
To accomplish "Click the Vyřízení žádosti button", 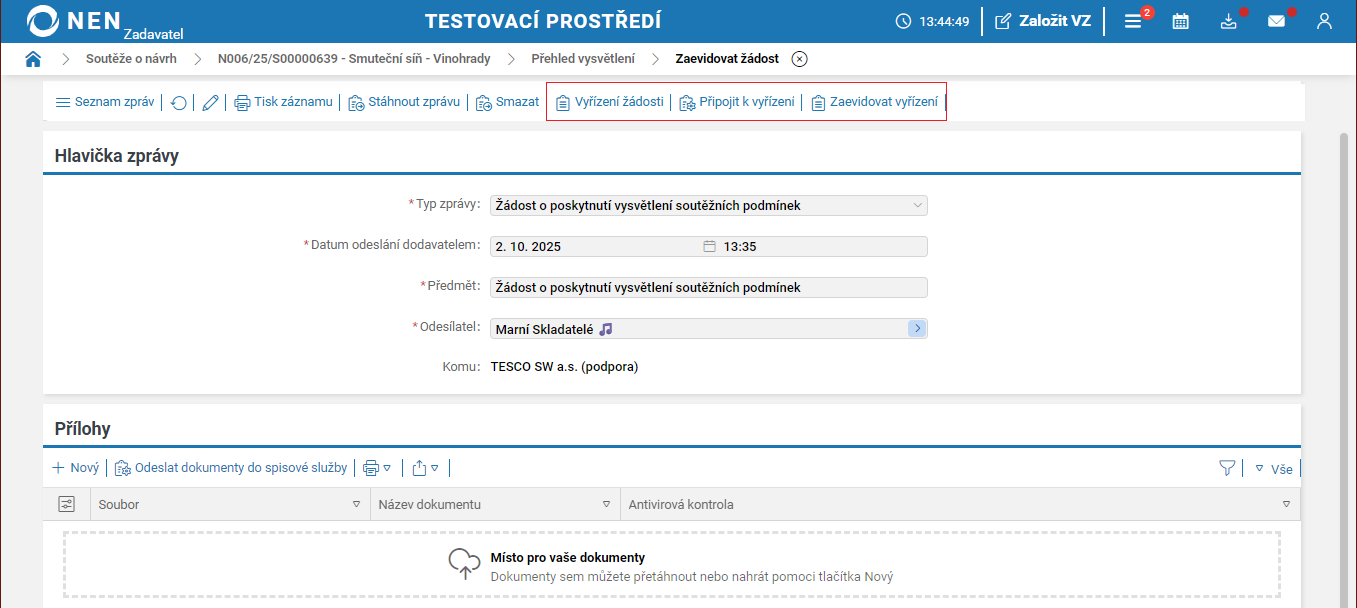I will [x=609, y=102].
